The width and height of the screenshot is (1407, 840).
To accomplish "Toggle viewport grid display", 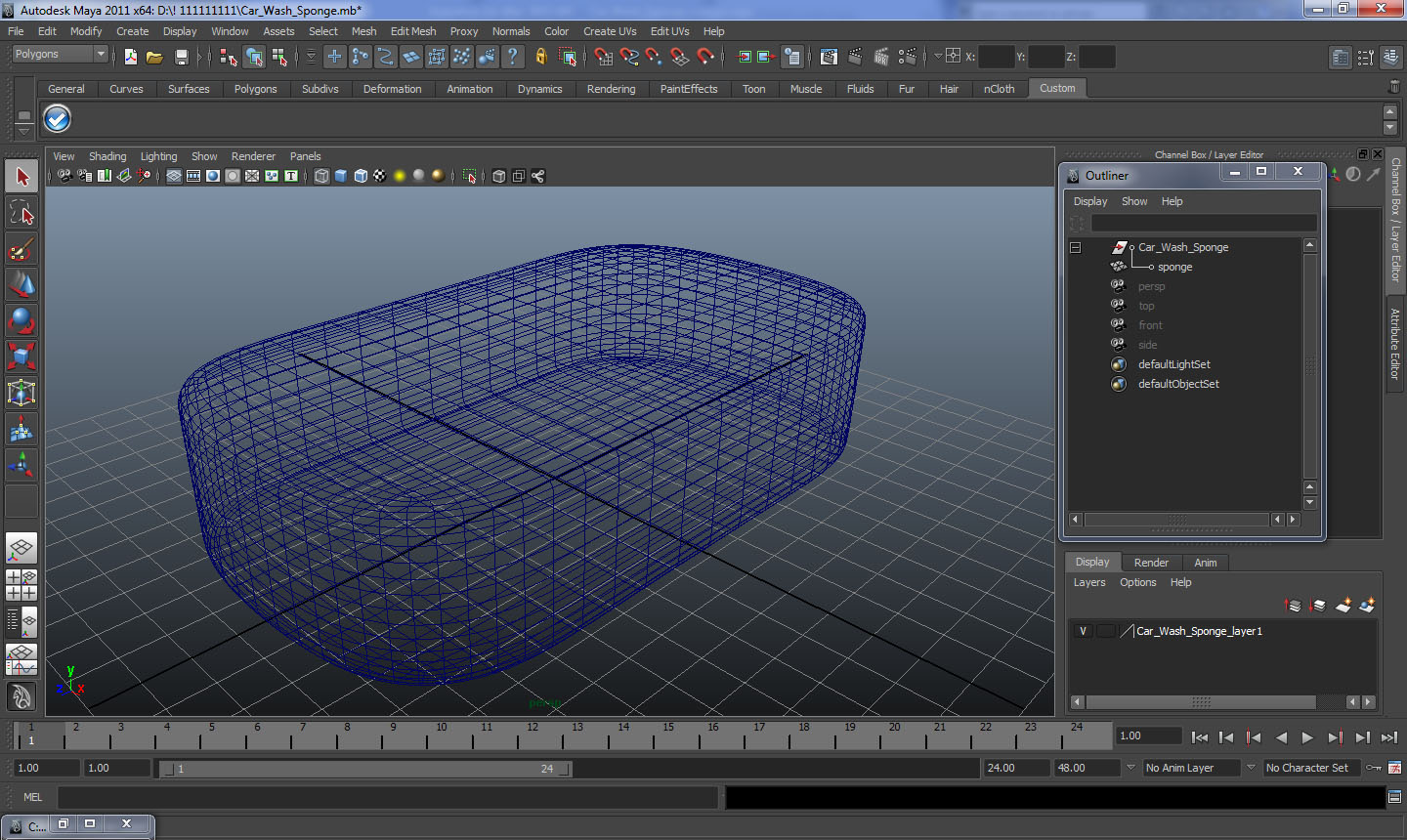I will point(174,176).
